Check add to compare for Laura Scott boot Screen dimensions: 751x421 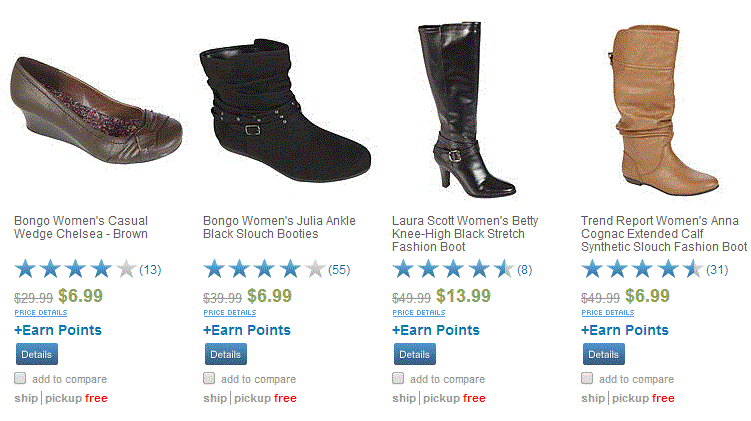coord(398,378)
